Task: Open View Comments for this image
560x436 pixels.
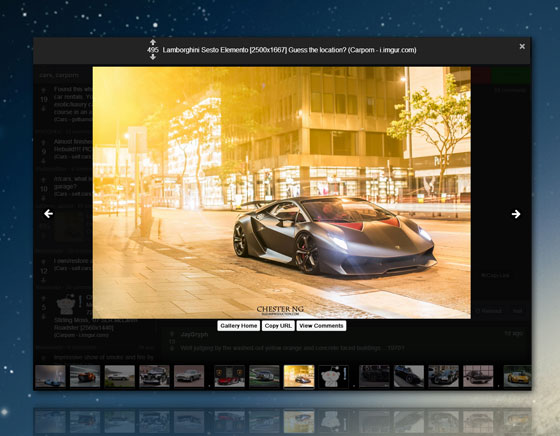Action: (x=321, y=326)
